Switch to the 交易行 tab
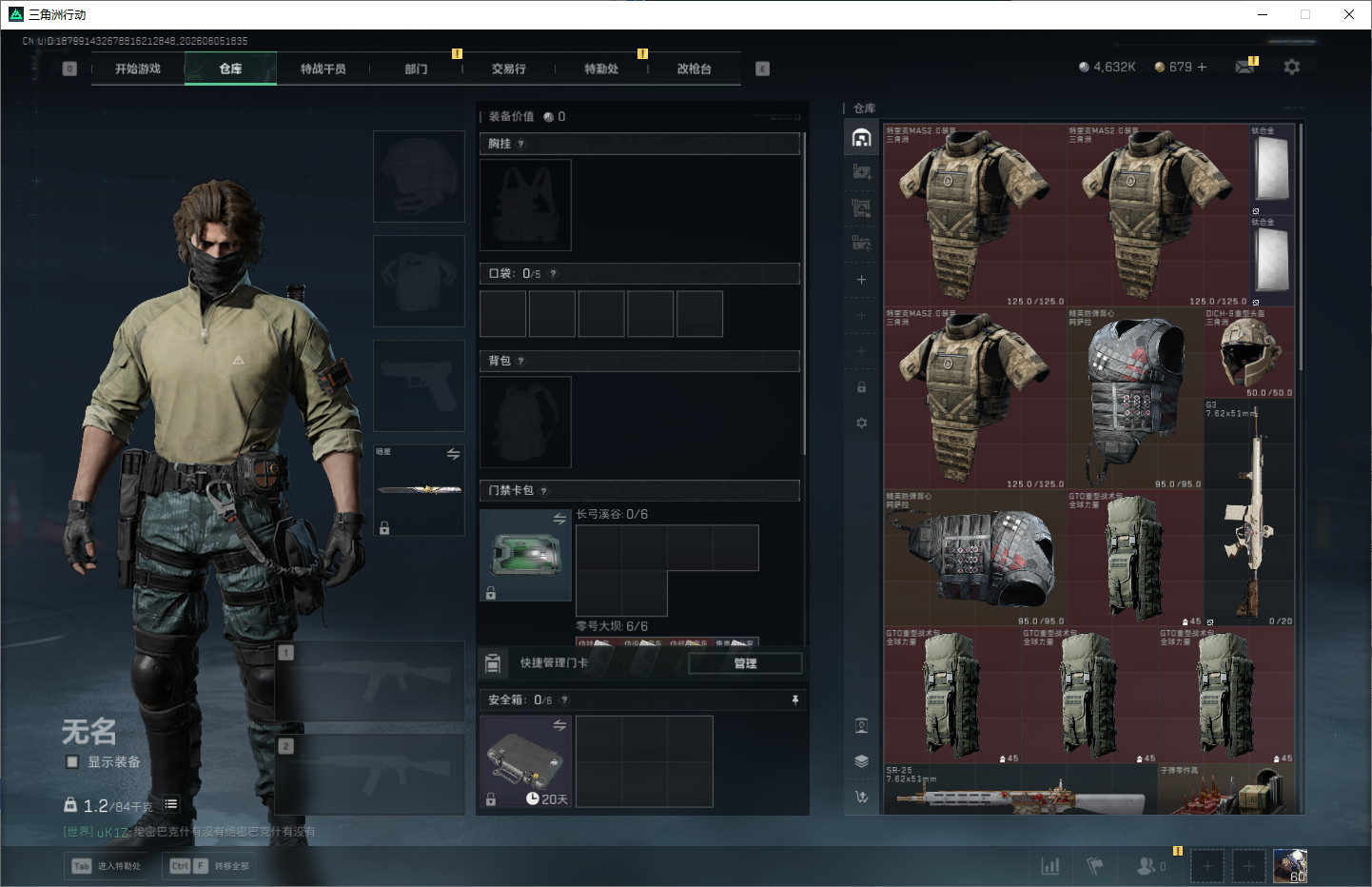The height and width of the screenshot is (887, 1372). 508,69
